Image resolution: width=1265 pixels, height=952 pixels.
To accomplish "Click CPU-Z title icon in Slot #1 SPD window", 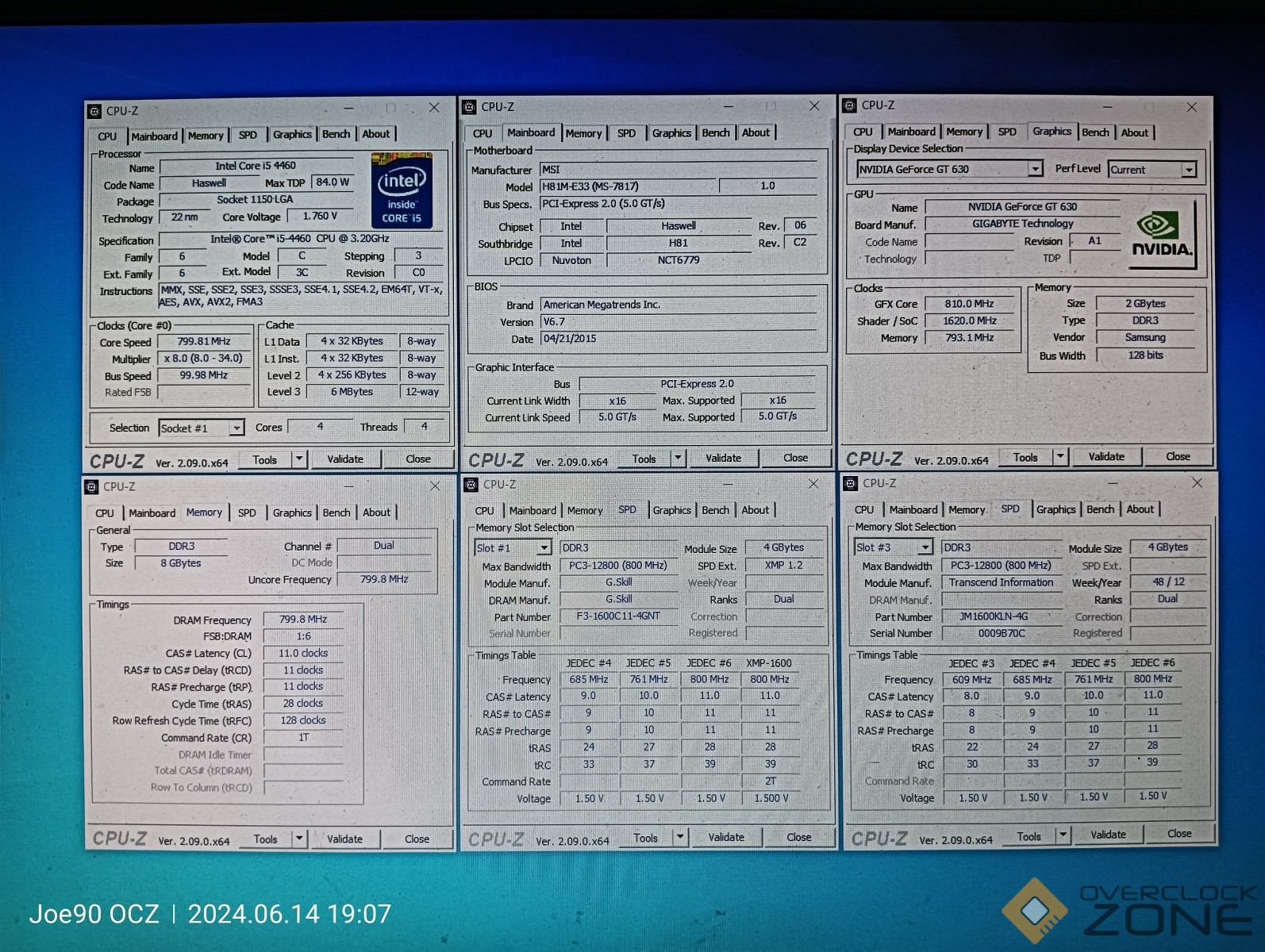I will click(471, 485).
